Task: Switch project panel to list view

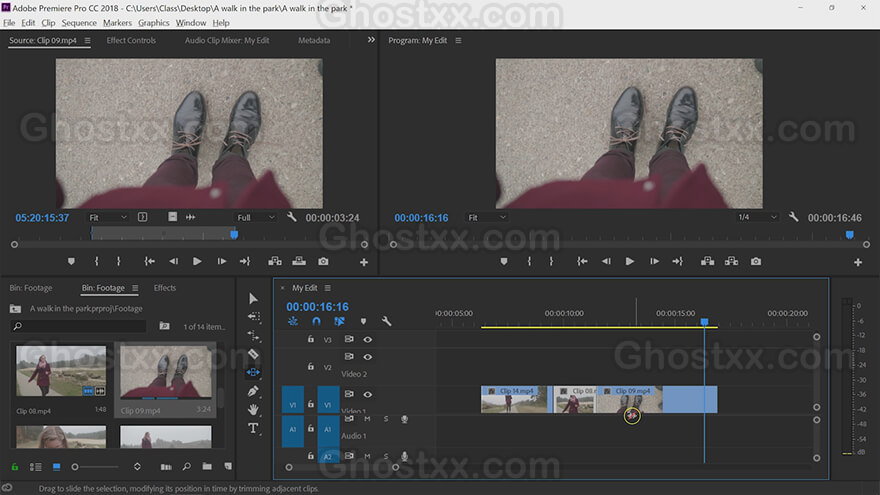Action: 35,467
